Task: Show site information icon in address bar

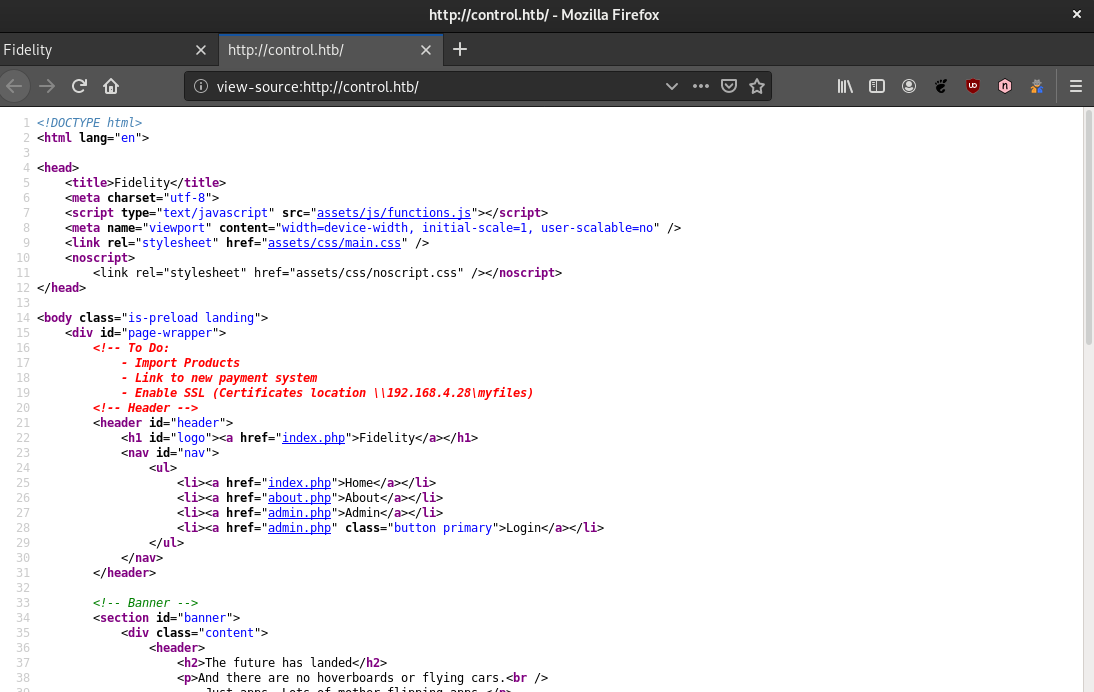Action: (201, 86)
